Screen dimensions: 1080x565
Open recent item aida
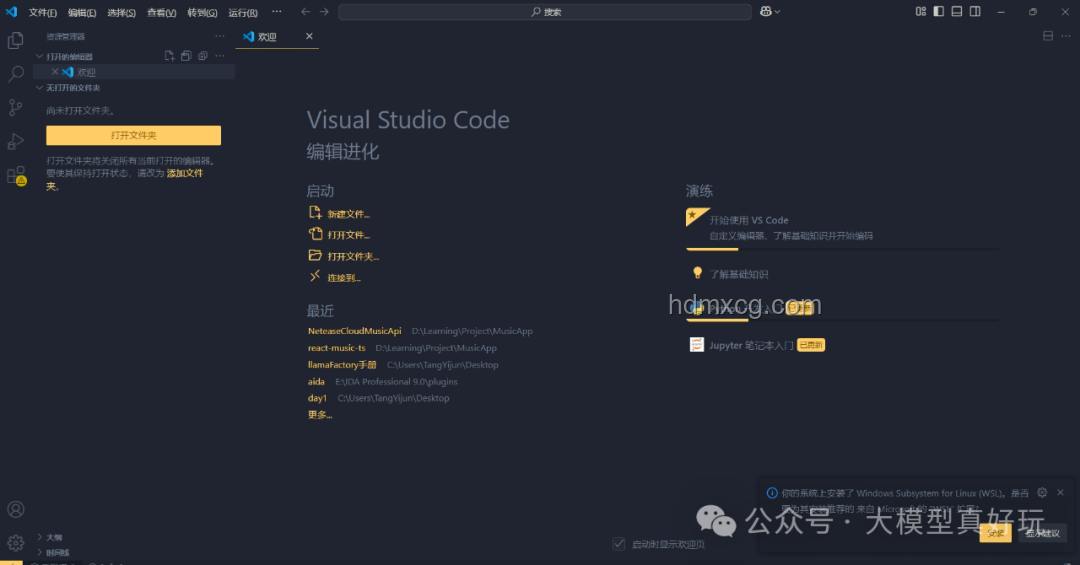point(316,381)
